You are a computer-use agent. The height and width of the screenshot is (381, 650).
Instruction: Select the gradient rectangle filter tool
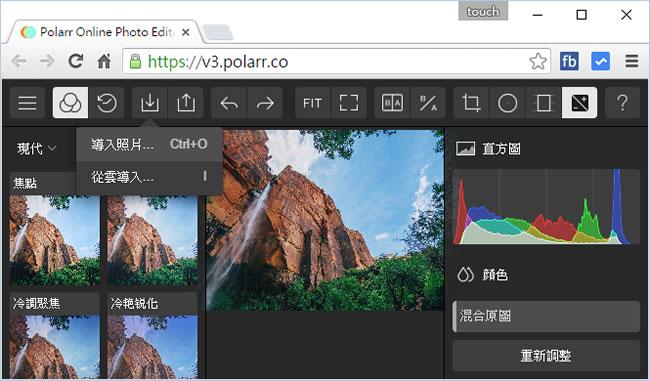(x=543, y=103)
